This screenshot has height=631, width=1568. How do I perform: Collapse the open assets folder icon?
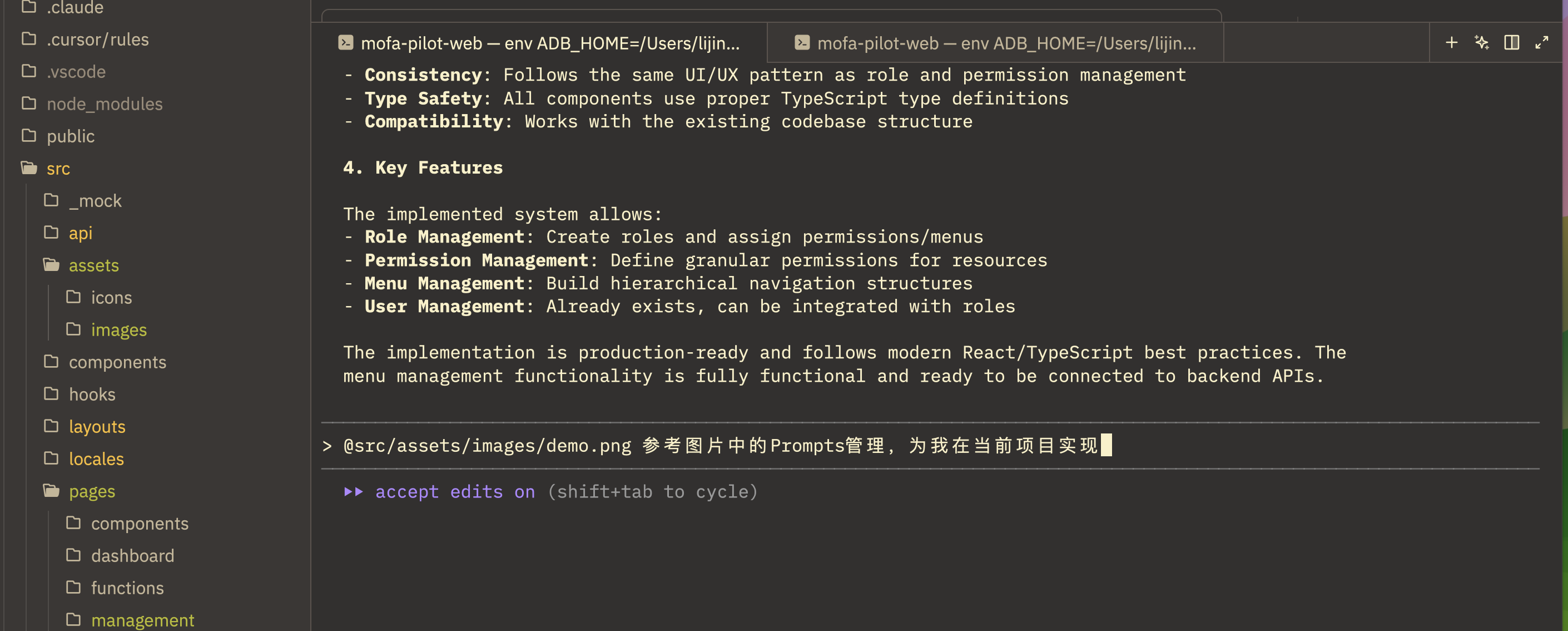click(x=51, y=265)
